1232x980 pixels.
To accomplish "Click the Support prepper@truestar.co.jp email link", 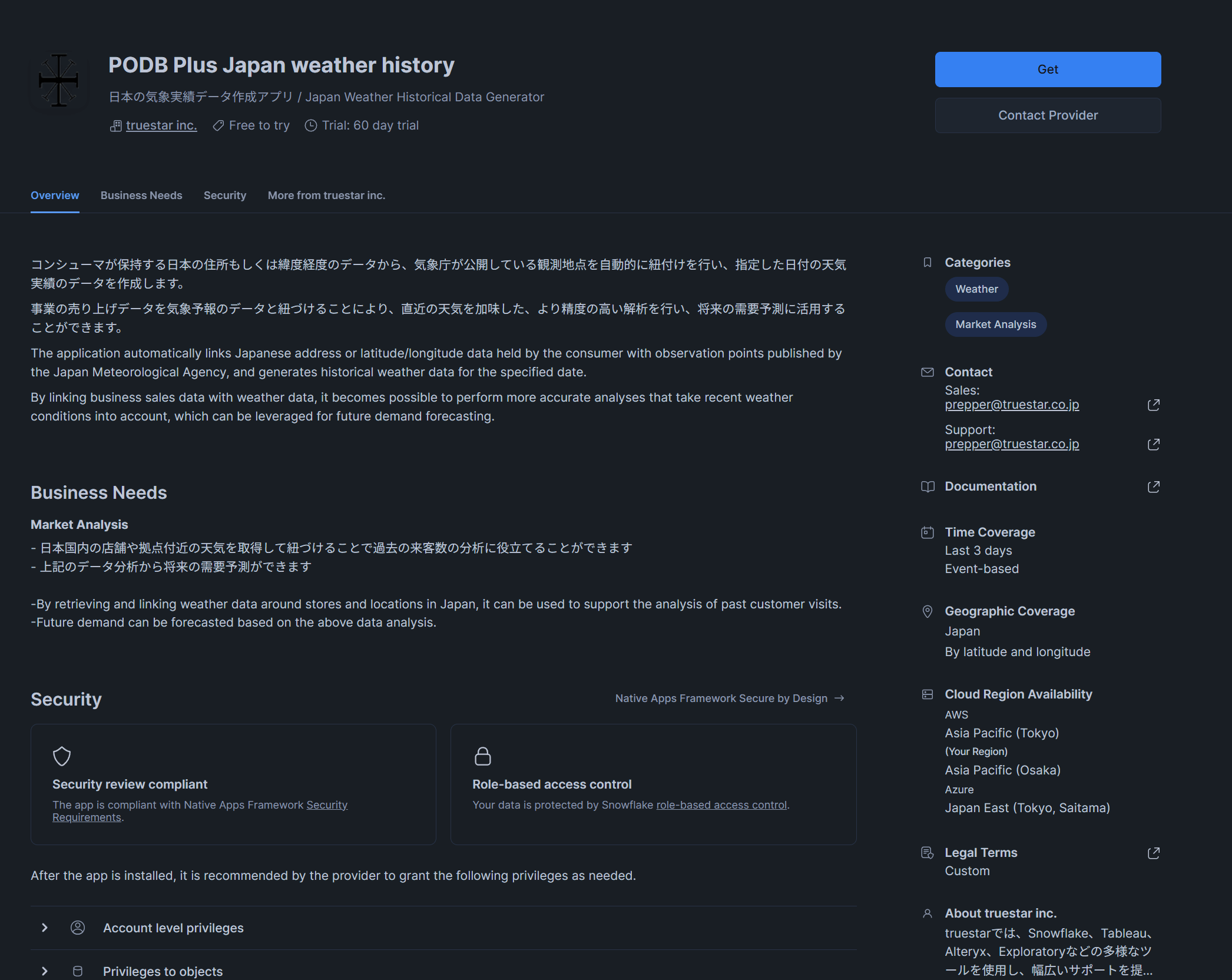I will (x=1012, y=444).
